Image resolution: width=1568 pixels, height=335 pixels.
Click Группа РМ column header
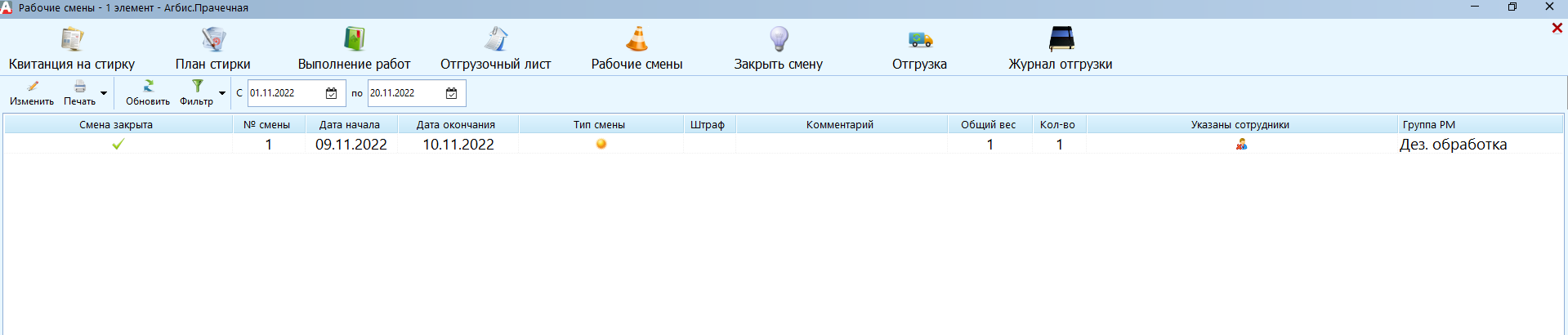pyautogui.click(x=1479, y=124)
